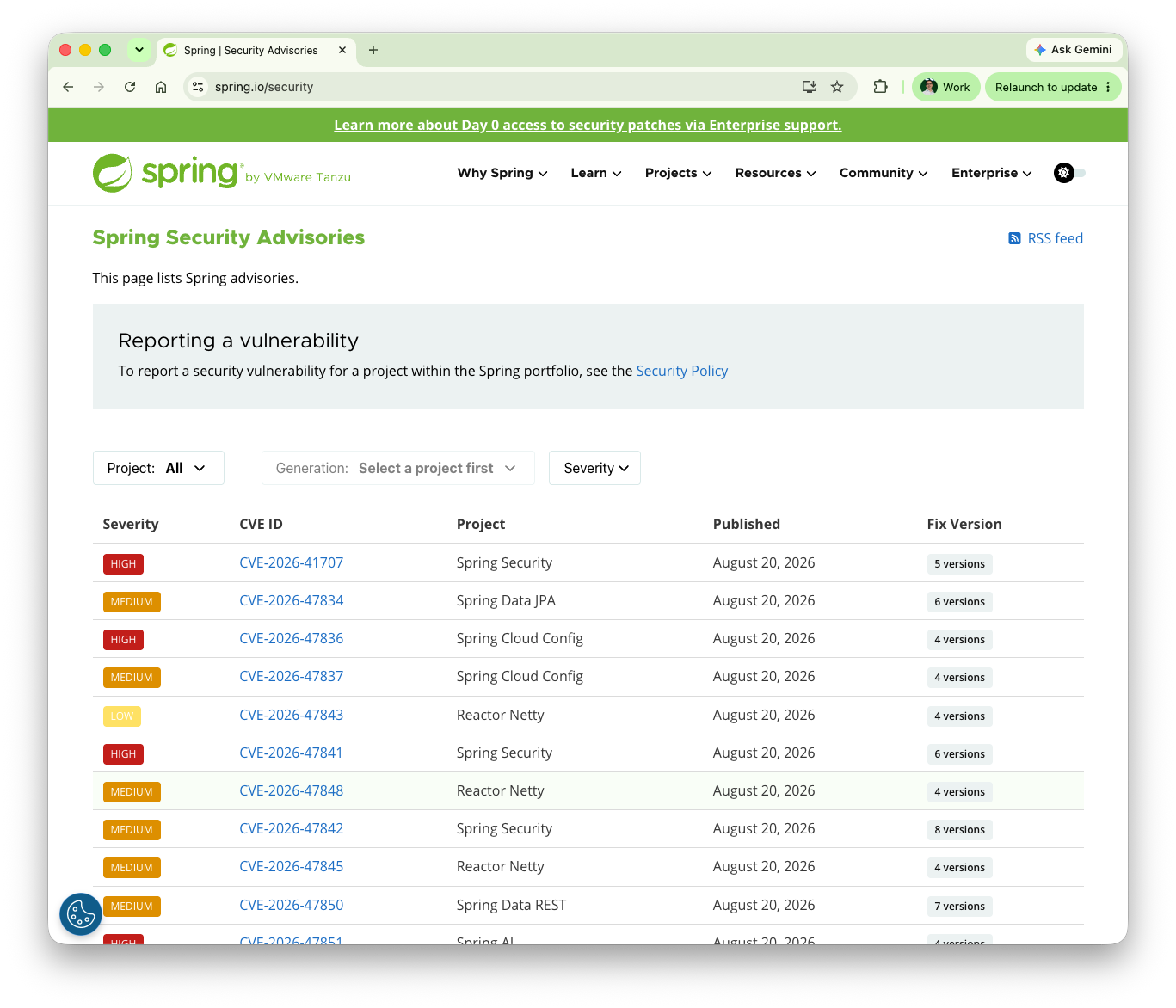Expand 6 versions for Spring Data JPA
Viewport: 1176px width, 1008px height.
coord(959,602)
